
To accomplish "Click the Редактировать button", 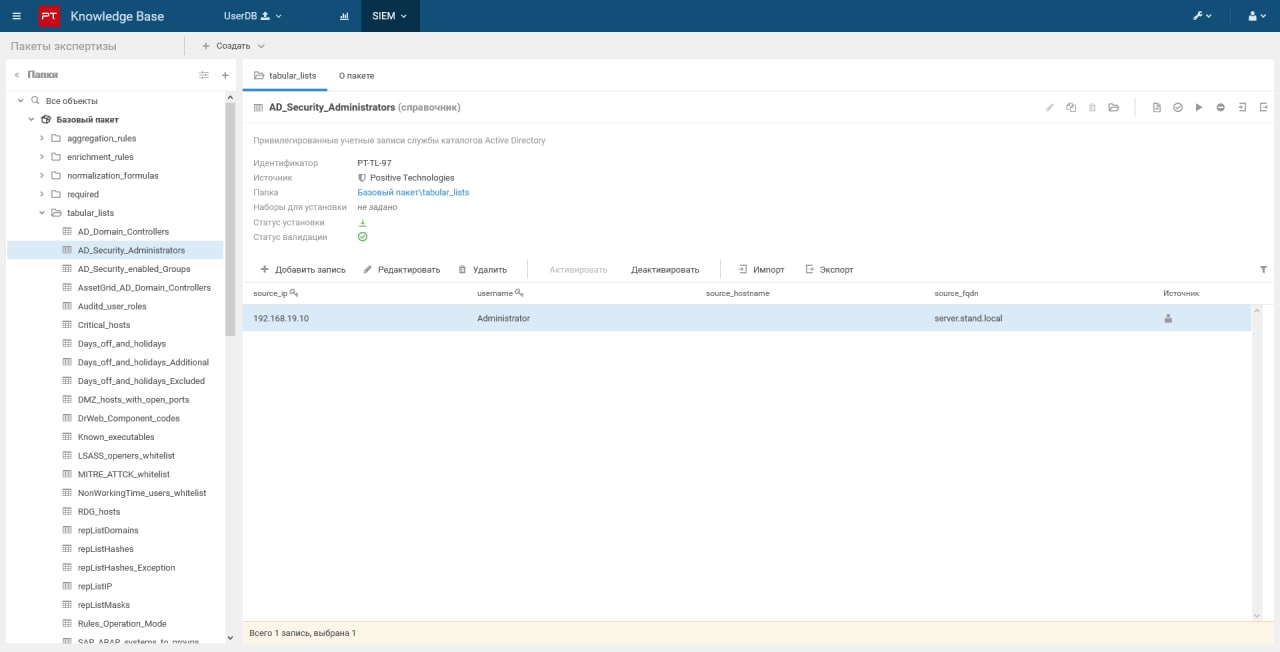I will point(401,270).
